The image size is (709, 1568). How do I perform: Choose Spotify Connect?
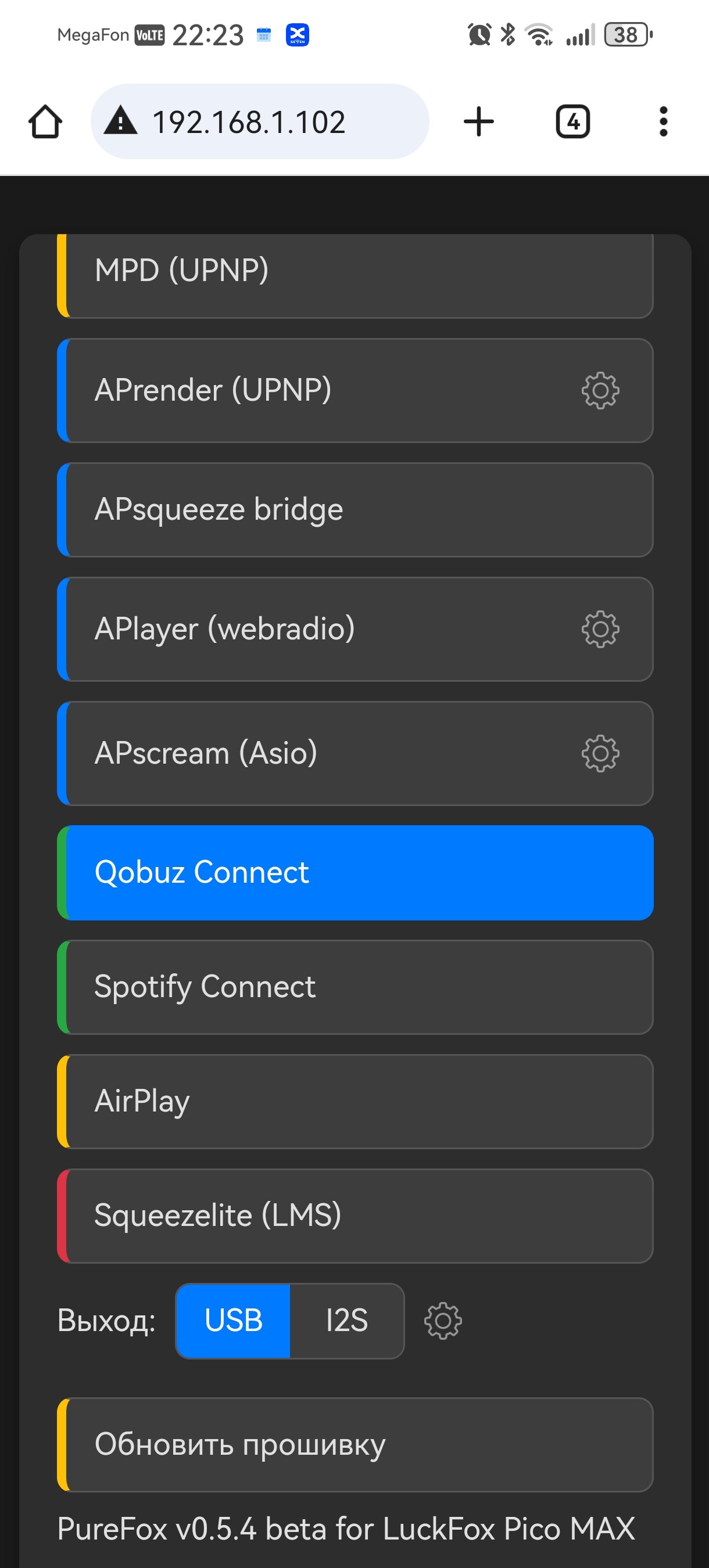(x=355, y=987)
